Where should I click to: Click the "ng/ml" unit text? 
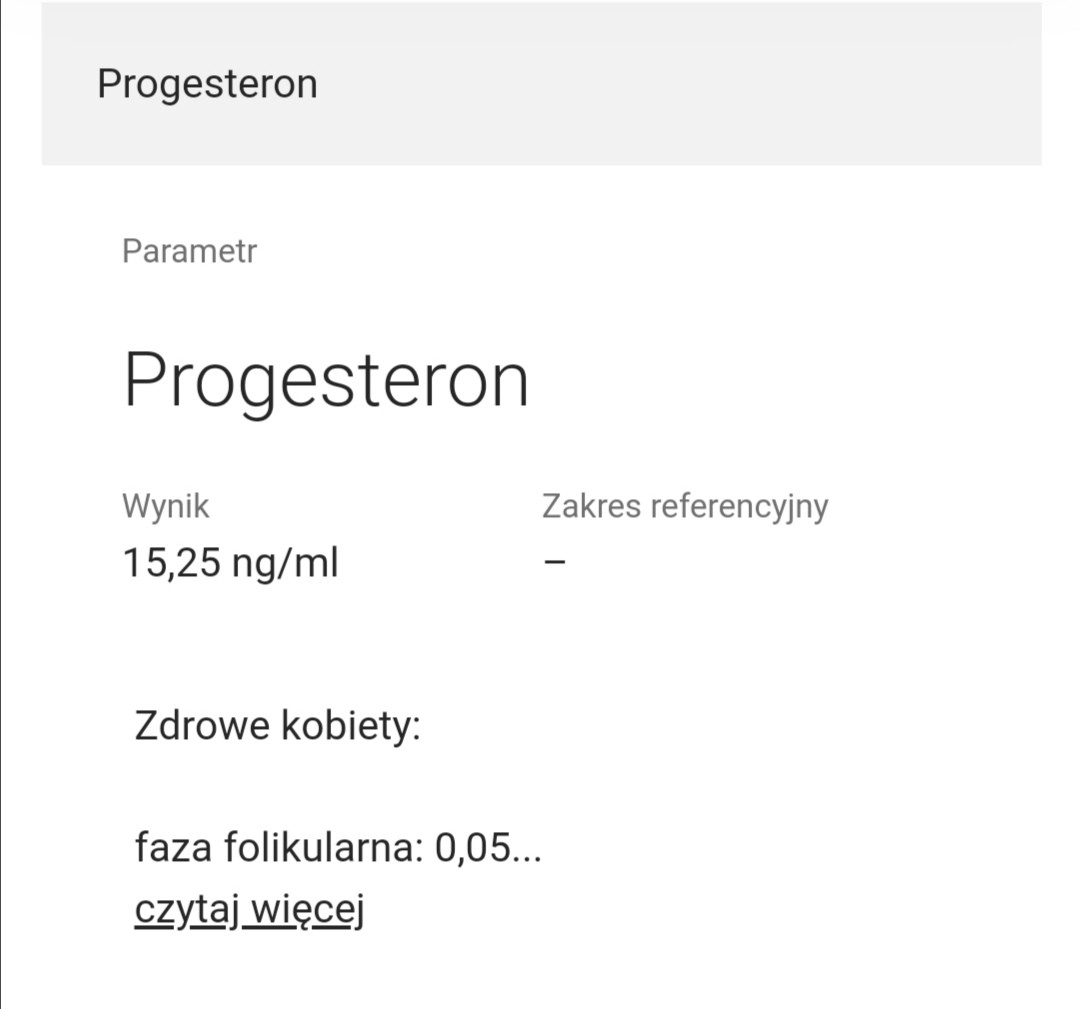285,564
